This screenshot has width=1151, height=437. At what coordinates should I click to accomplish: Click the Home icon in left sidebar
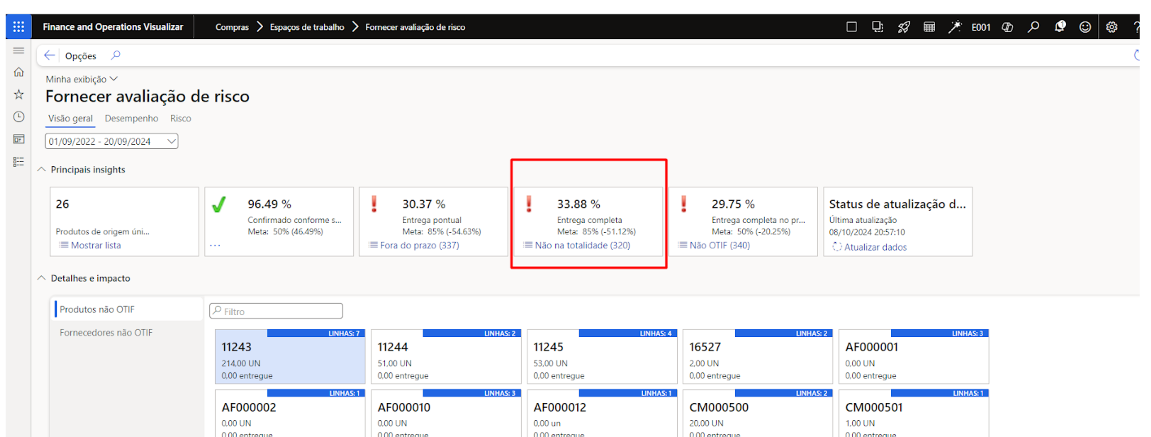pyautogui.click(x=18, y=72)
